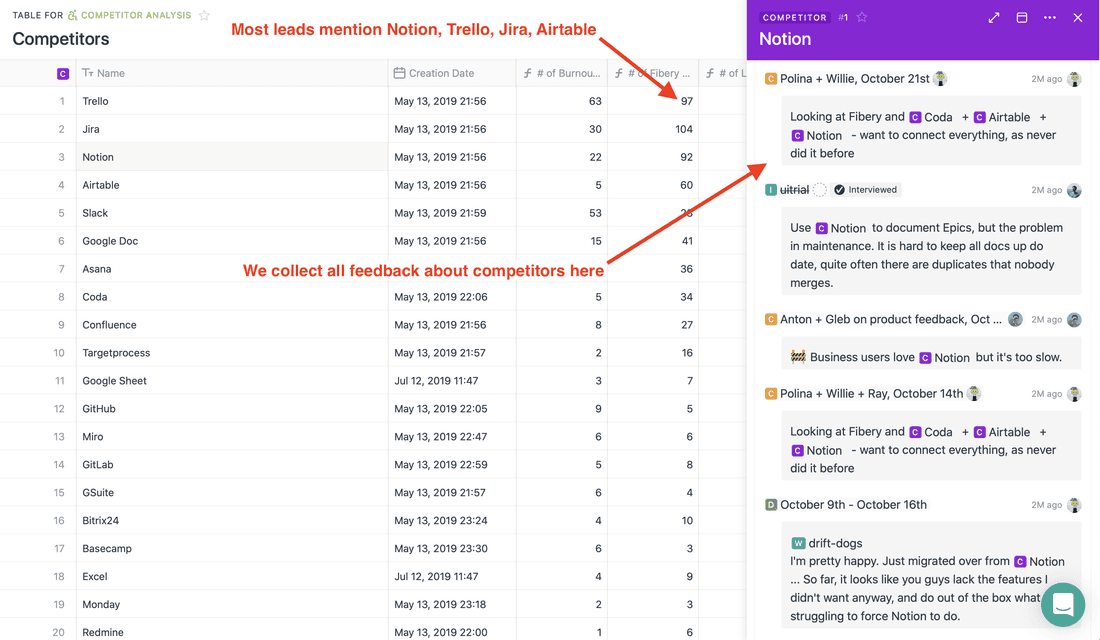Close the Notion side panel

[1077, 18]
